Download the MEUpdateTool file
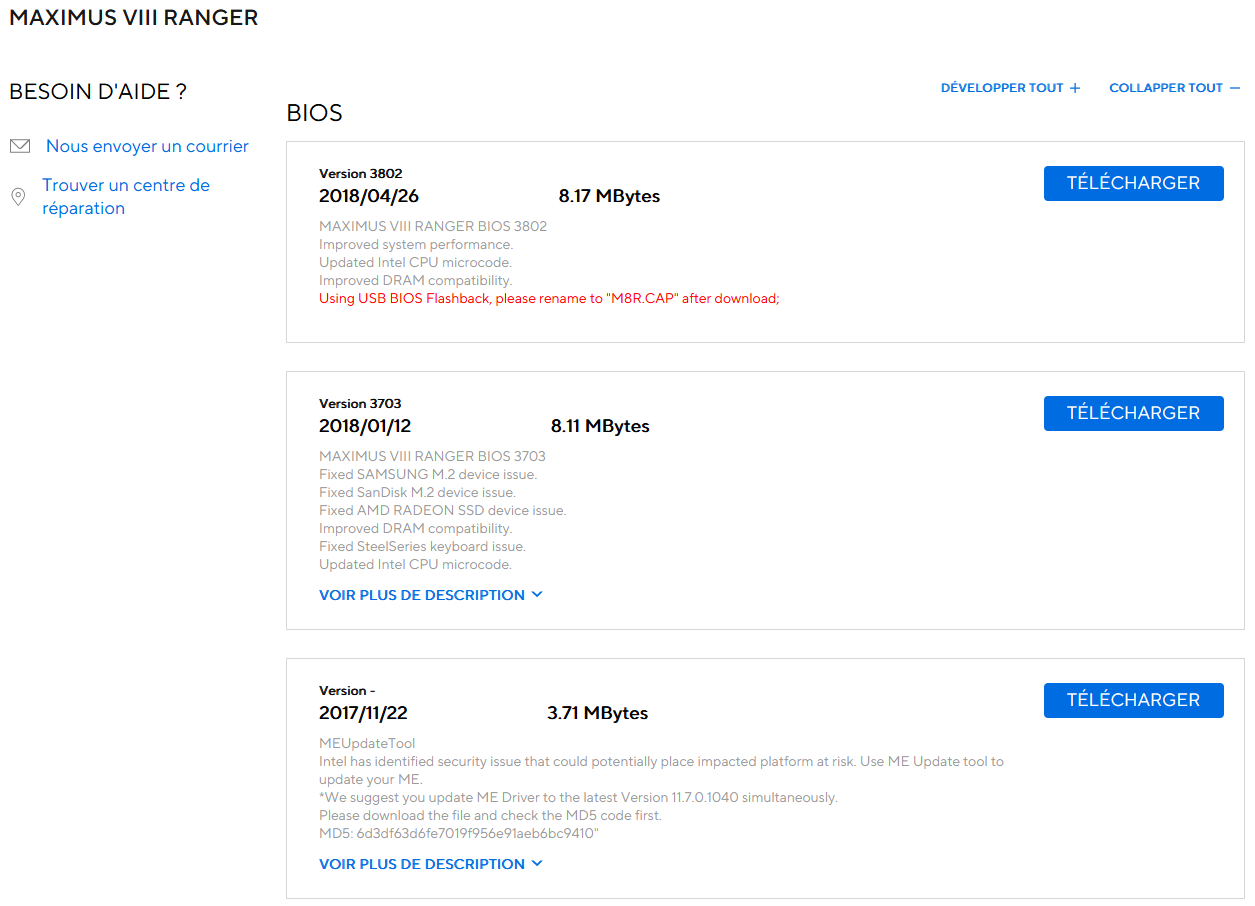Viewport: 1255px width, 906px height. (x=1133, y=700)
